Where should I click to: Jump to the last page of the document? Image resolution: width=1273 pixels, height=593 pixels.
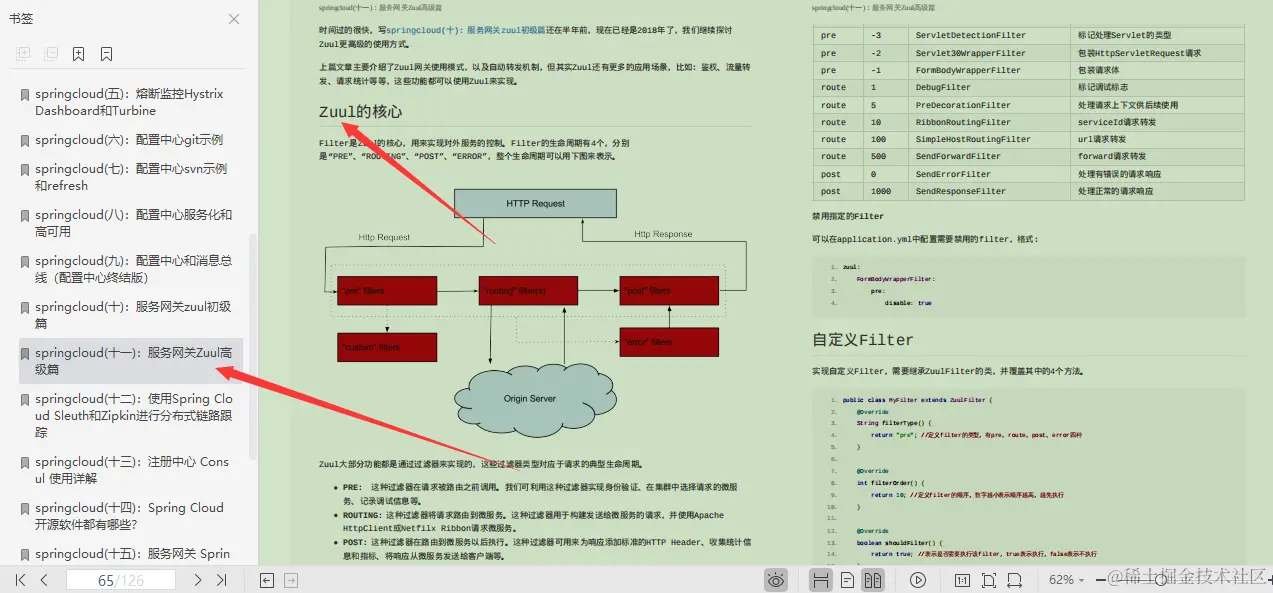click(221, 579)
